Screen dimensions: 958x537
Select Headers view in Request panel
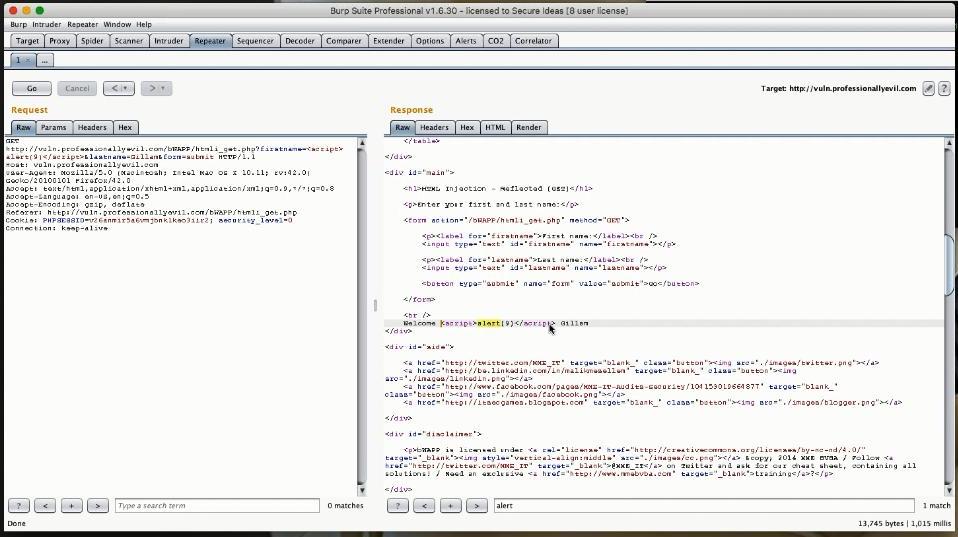tap(92, 128)
